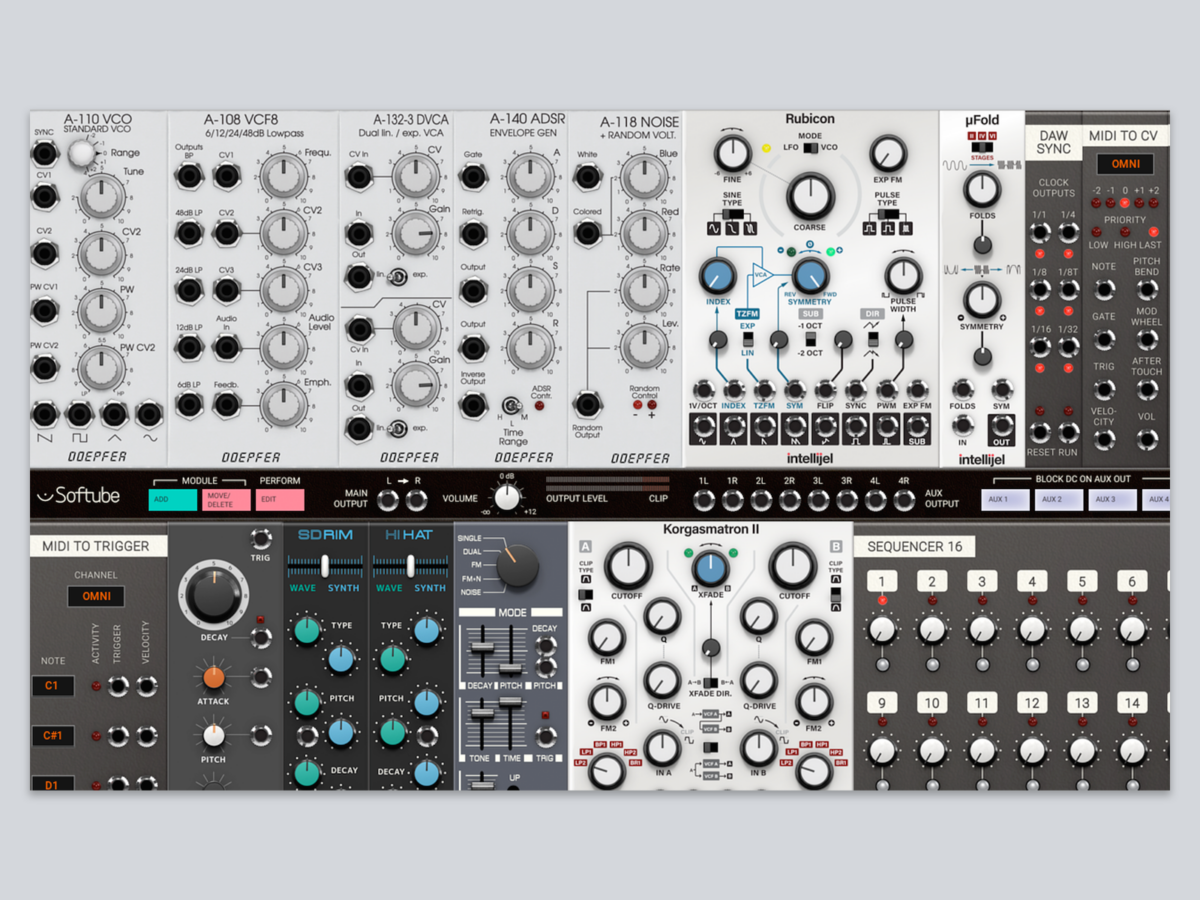This screenshot has height=900, width=1200.
Task: Open the OMNI channel selector on MIDI TO CV
Action: tap(1125, 163)
